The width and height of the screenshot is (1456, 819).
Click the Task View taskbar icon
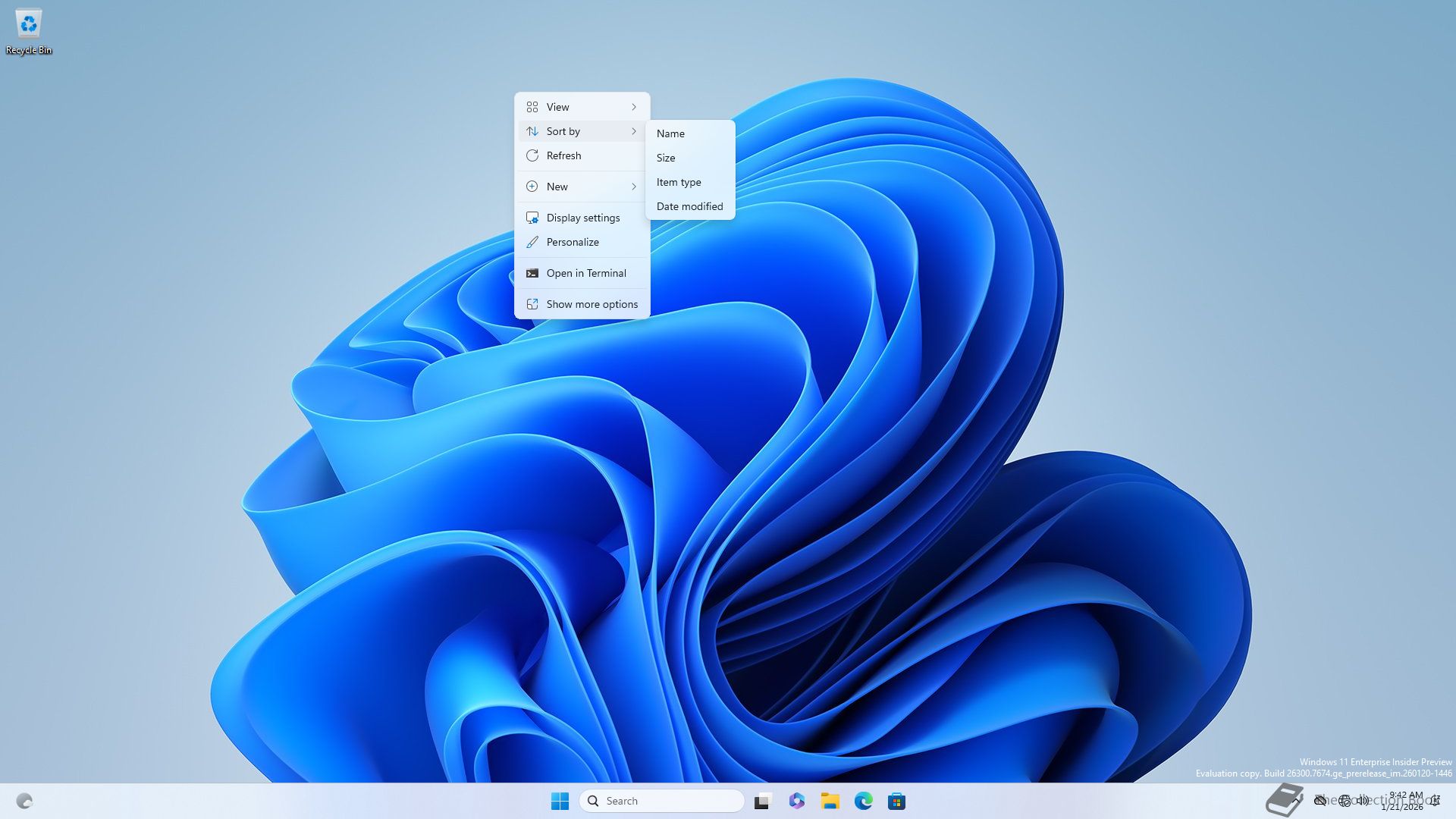tap(762, 801)
